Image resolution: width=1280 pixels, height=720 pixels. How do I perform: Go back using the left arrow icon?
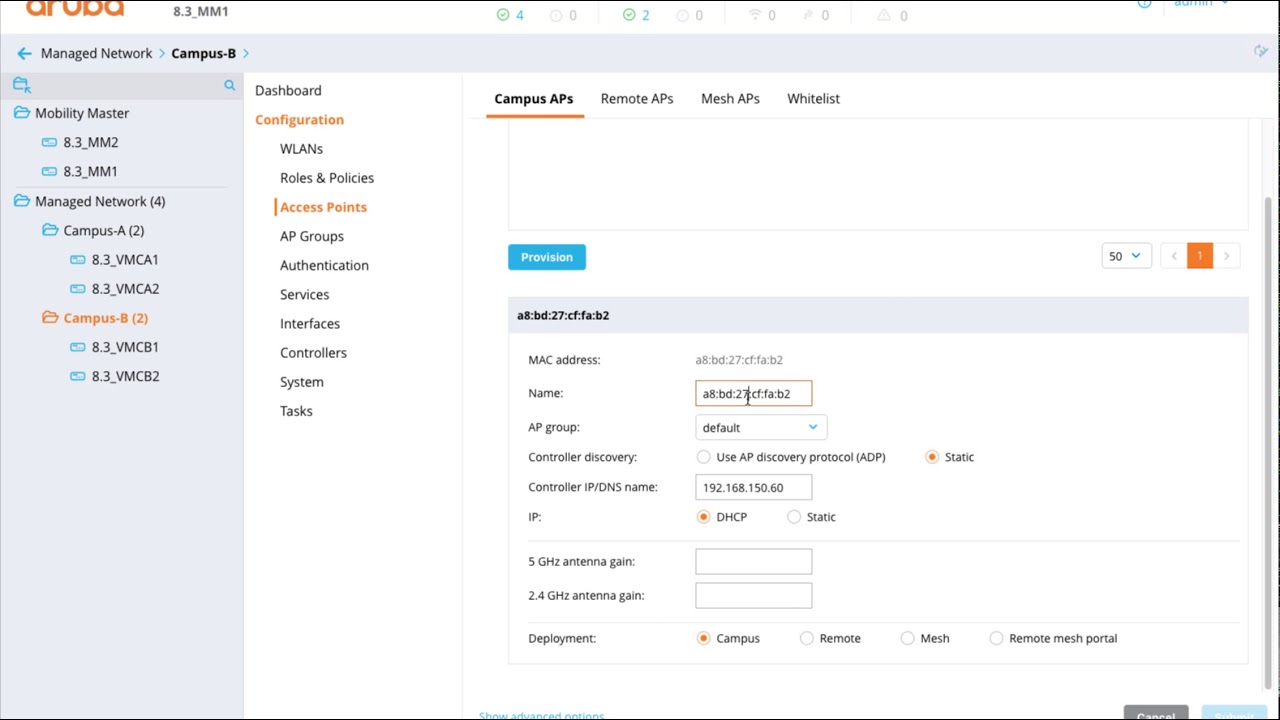click(24, 53)
